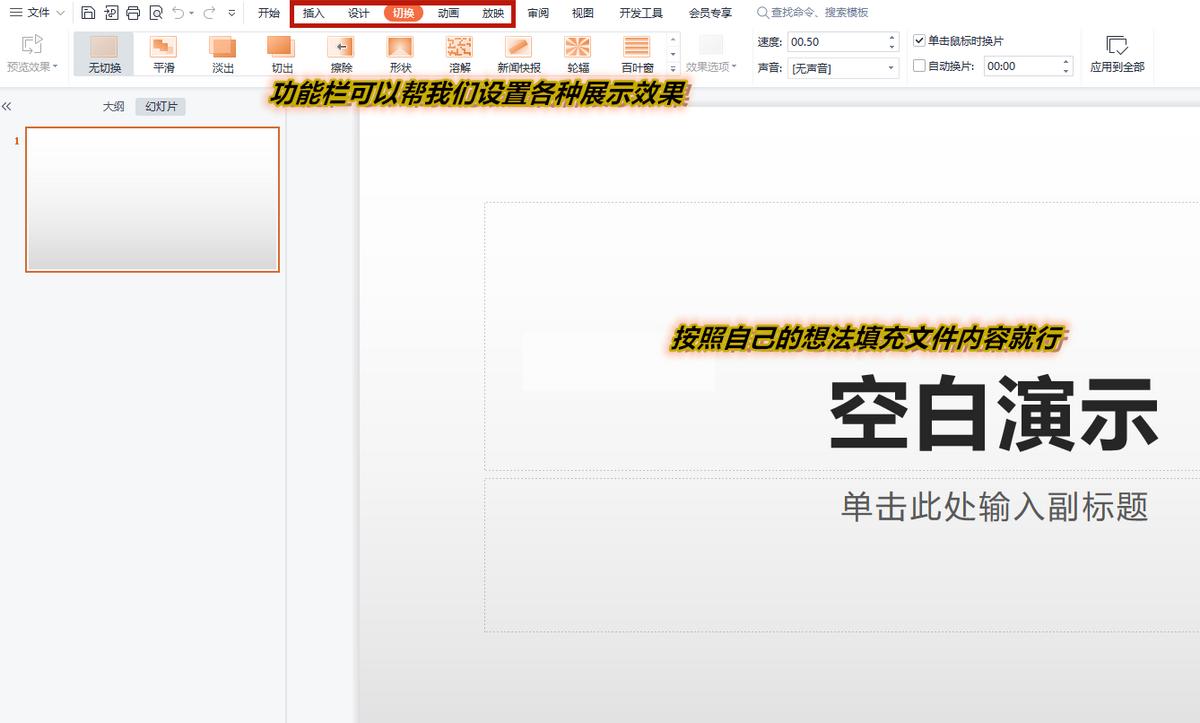Choose the 擦除 (Wipe) transition
The image size is (1200, 723).
tap(339, 54)
